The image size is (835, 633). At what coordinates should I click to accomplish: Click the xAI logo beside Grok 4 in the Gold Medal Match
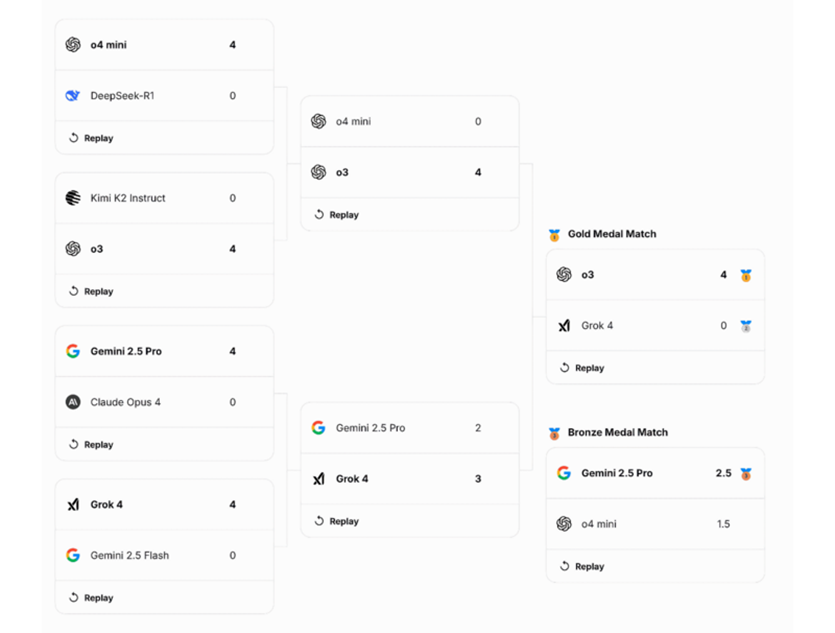(x=564, y=326)
